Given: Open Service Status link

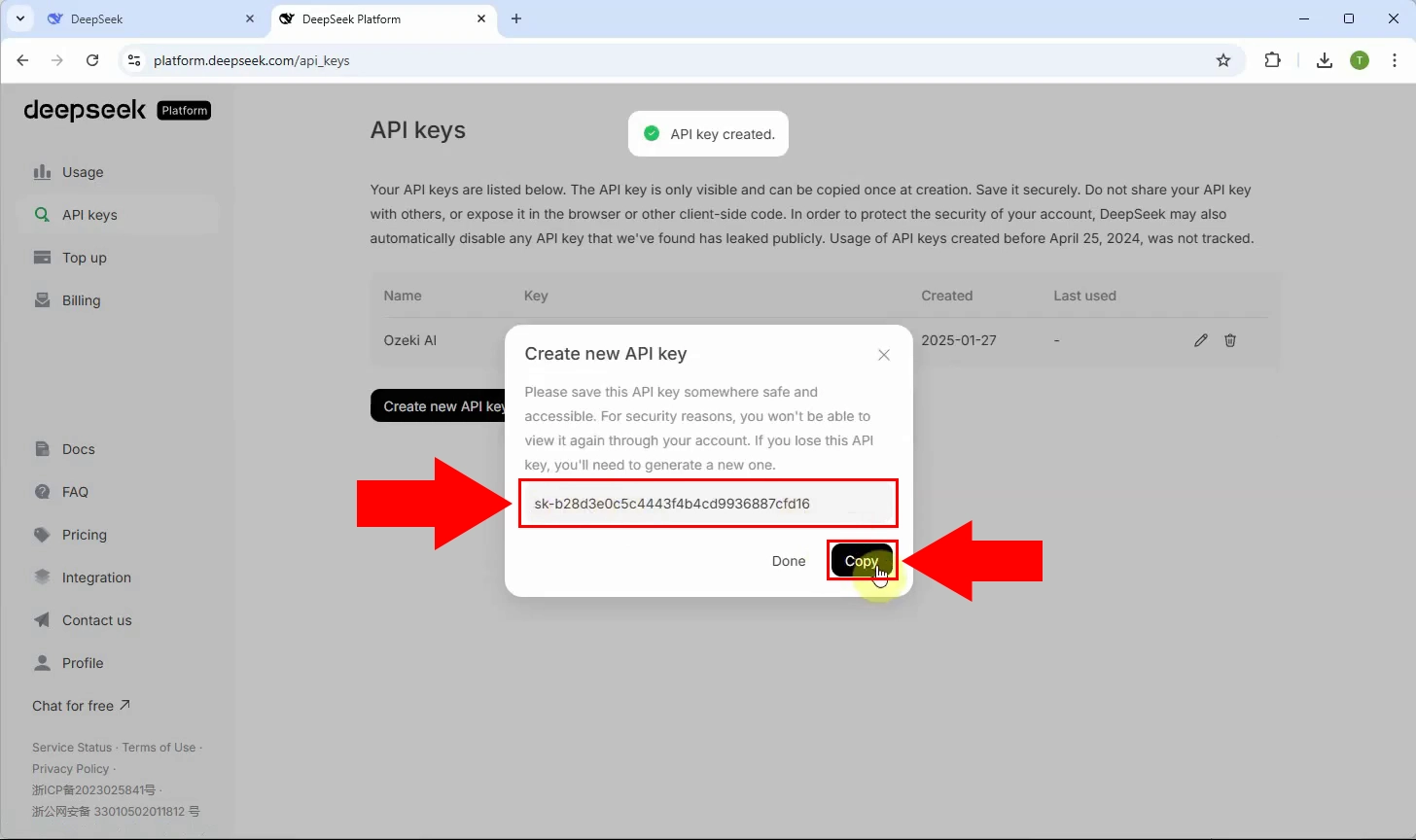Looking at the screenshot, I should pyautogui.click(x=72, y=748).
